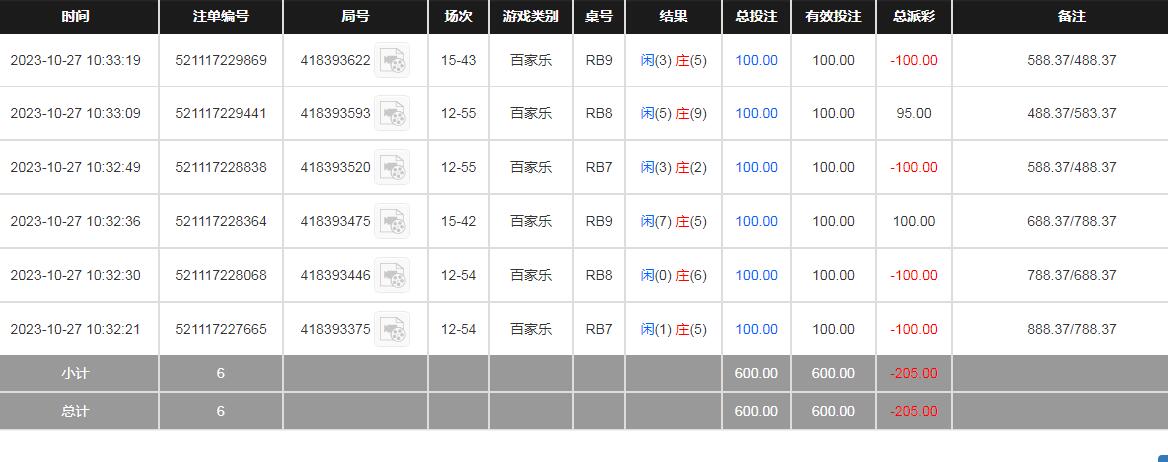Click blue 100.00 link in 10:32:36 row

click(x=756, y=222)
